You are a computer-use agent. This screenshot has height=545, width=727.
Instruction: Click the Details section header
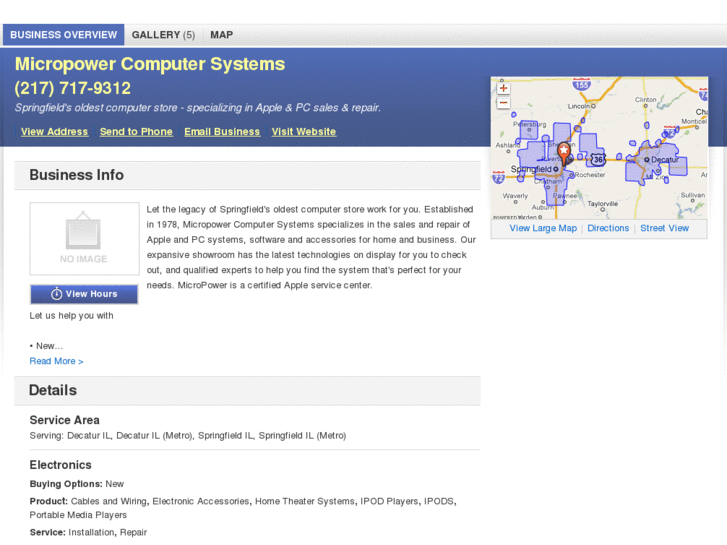[248, 390]
